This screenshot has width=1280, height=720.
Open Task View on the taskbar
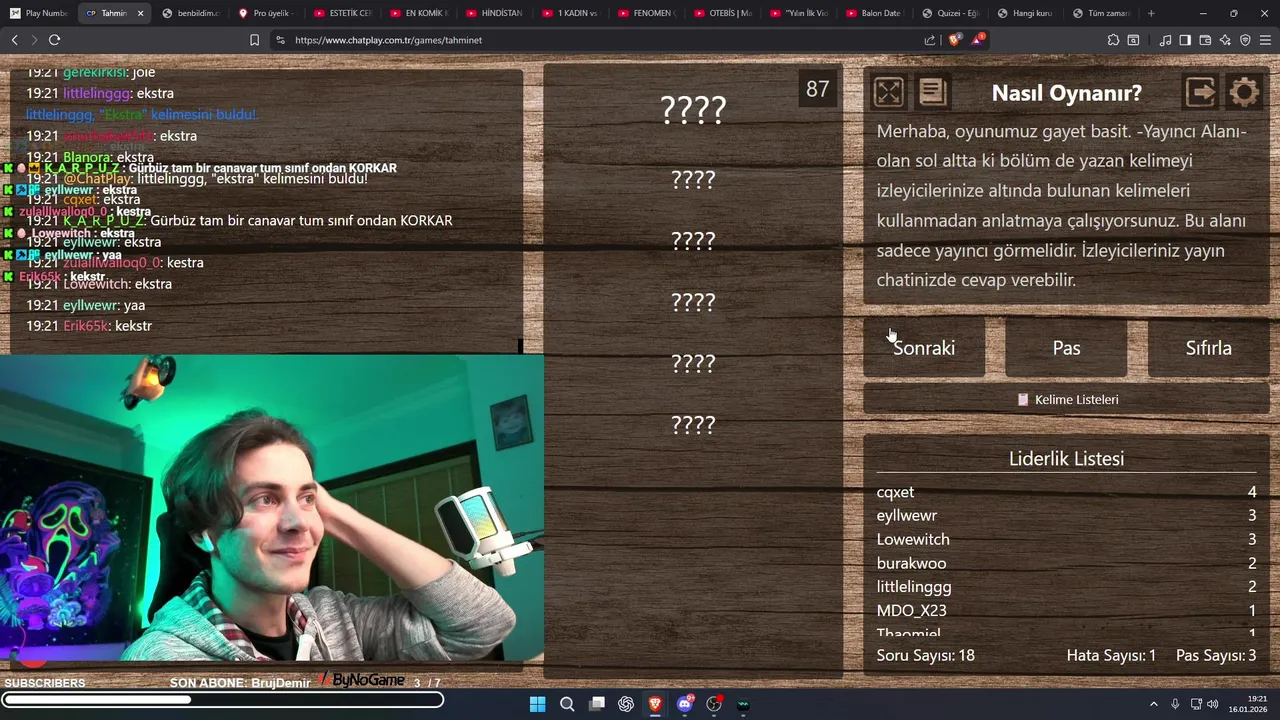(597, 704)
